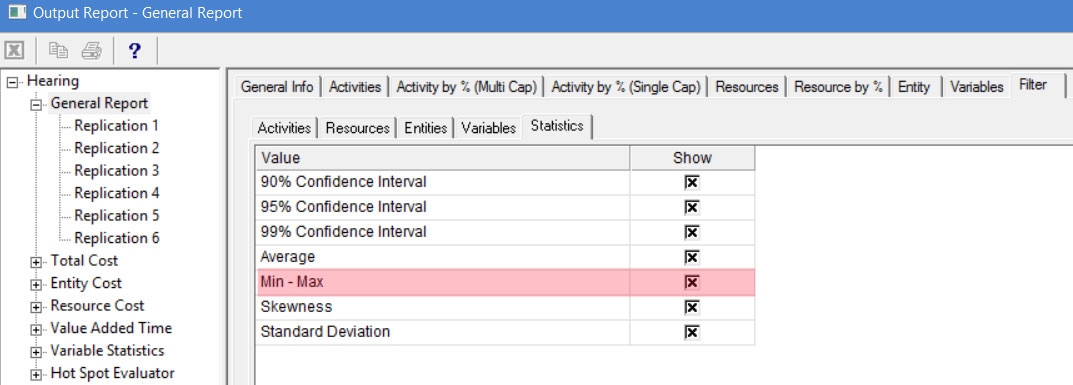
Task: Toggle the Skewness Show checkbox
Action: (x=692, y=307)
